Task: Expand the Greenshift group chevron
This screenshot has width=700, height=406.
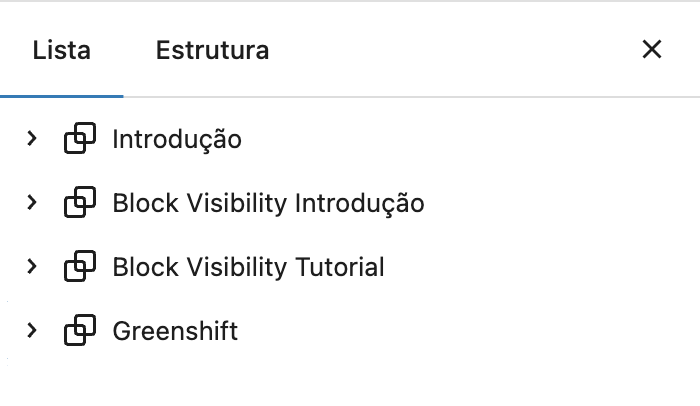Action: click(x=31, y=330)
